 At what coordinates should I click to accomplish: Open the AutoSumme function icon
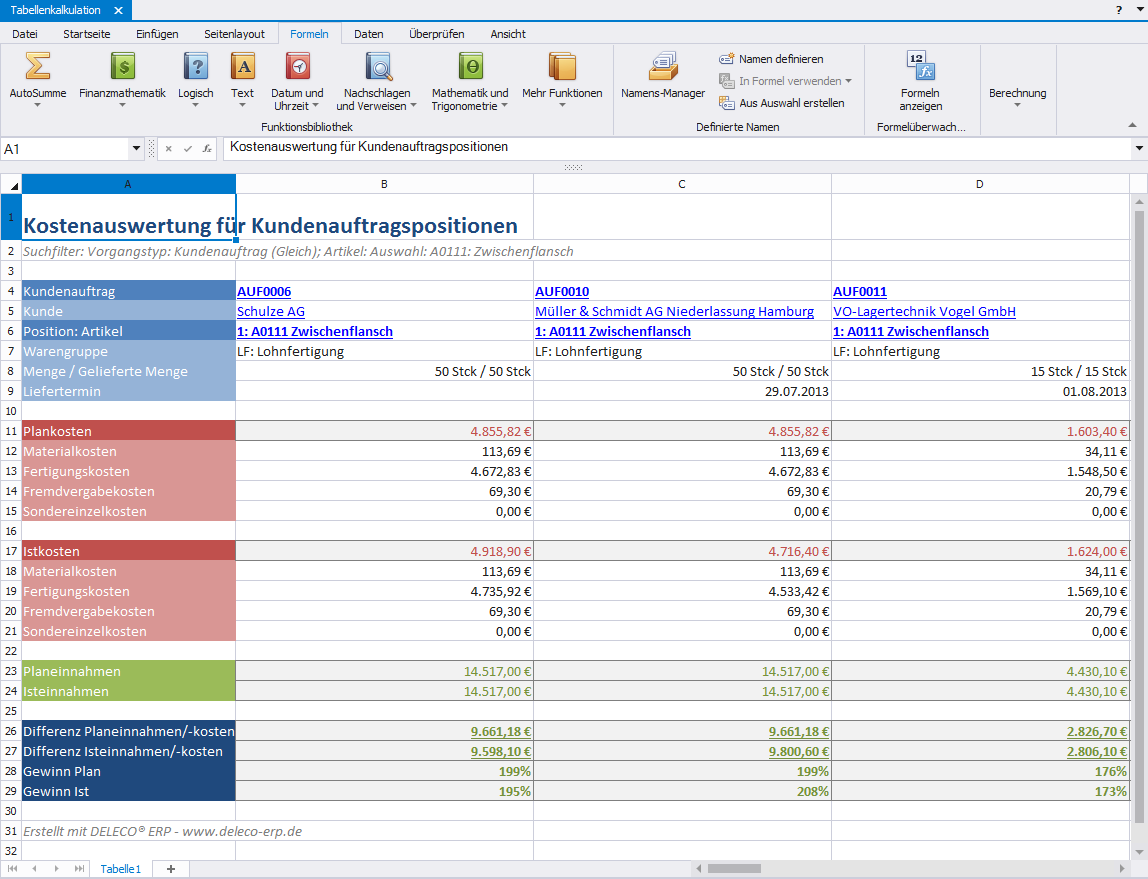(x=37, y=68)
